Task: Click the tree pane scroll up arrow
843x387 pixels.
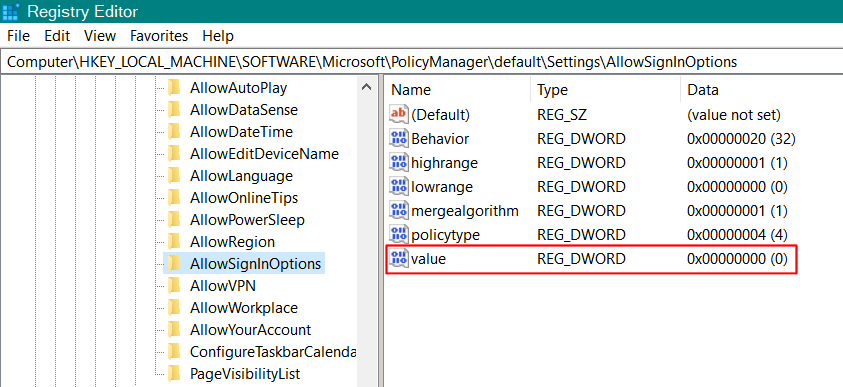Action: coord(366,87)
